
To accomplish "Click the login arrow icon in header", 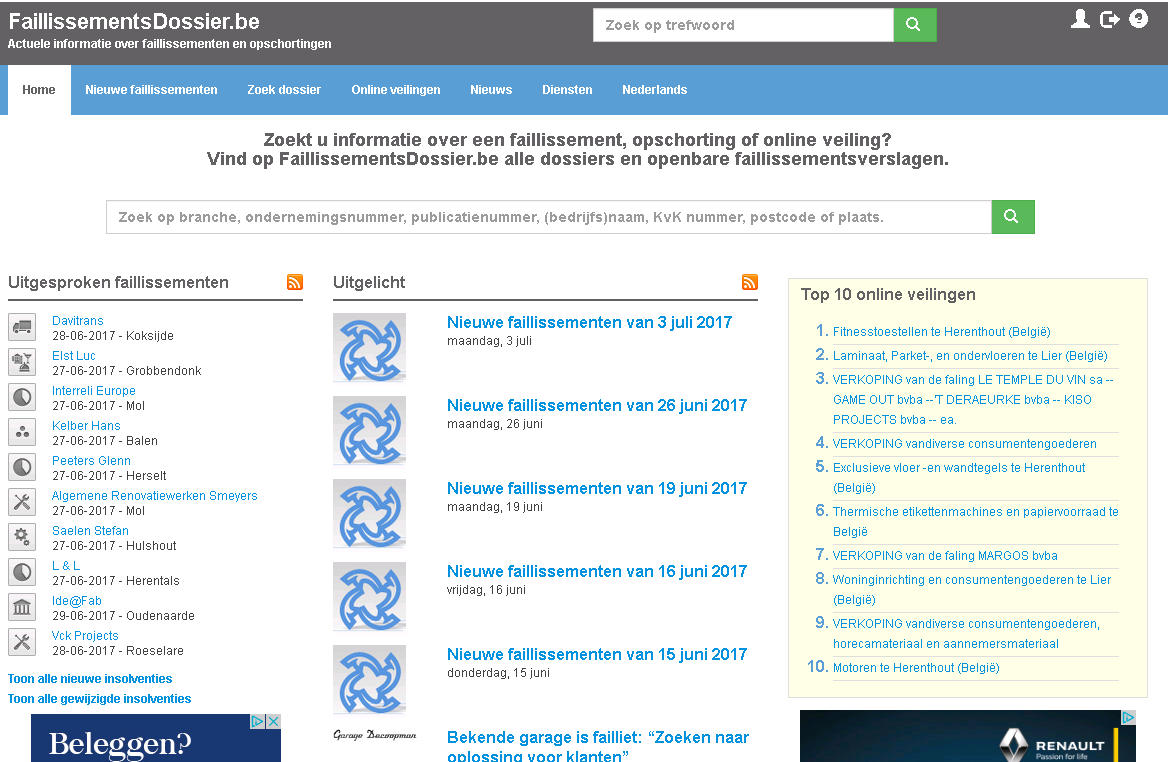I will 1109,19.
